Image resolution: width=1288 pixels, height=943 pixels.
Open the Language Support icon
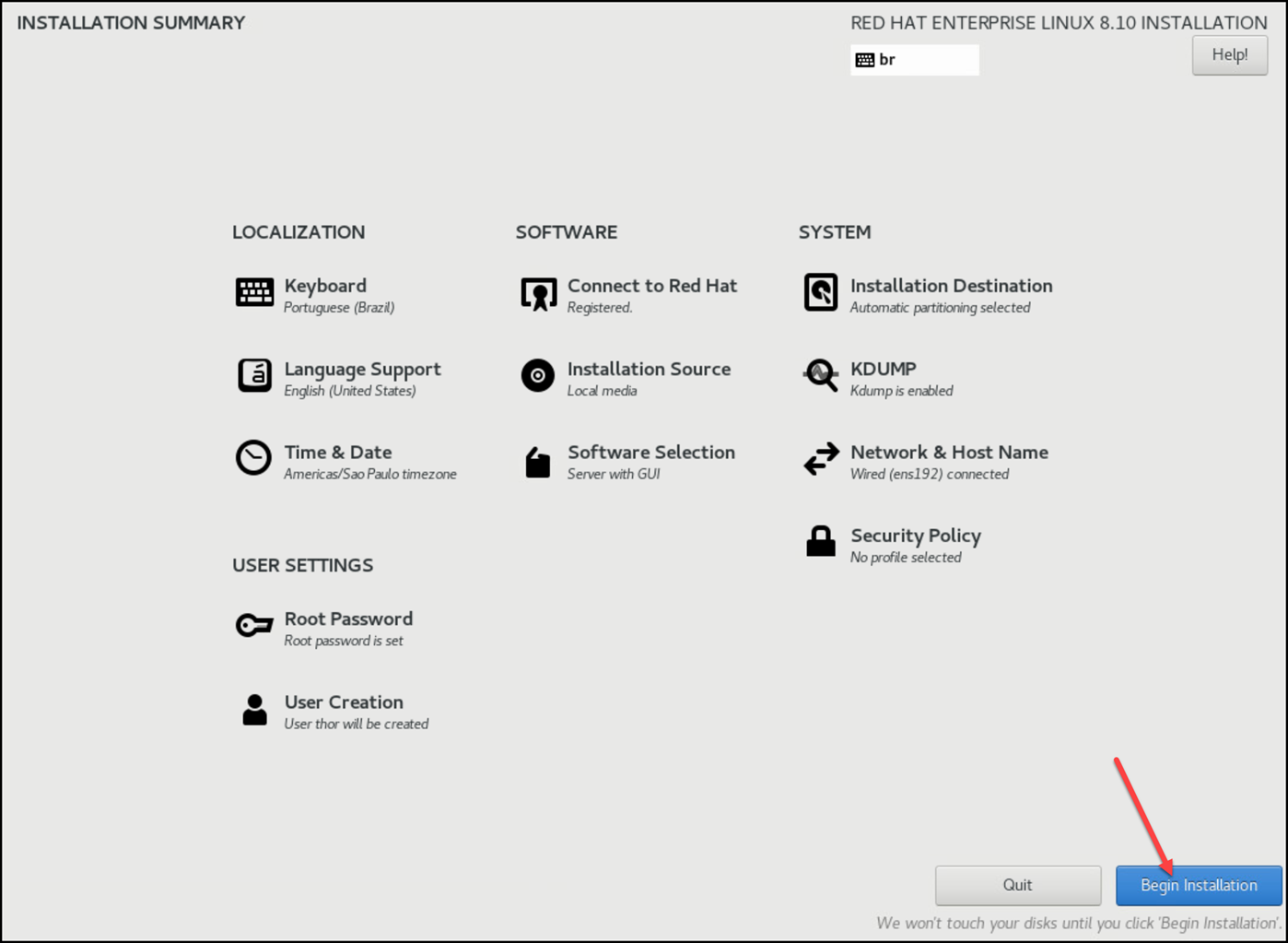point(254,376)
